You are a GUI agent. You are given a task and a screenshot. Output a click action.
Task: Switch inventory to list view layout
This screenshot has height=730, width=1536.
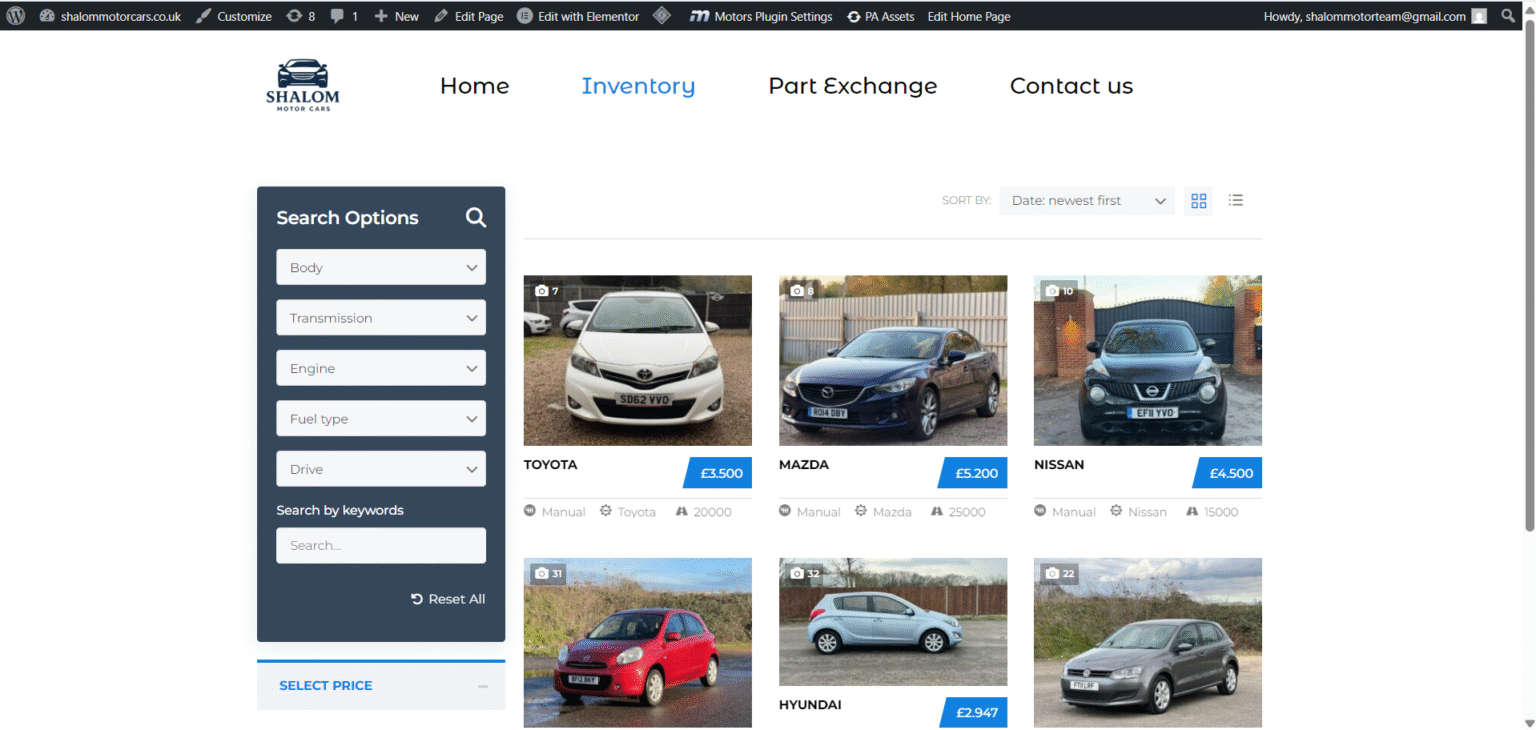coord(1236,200)
